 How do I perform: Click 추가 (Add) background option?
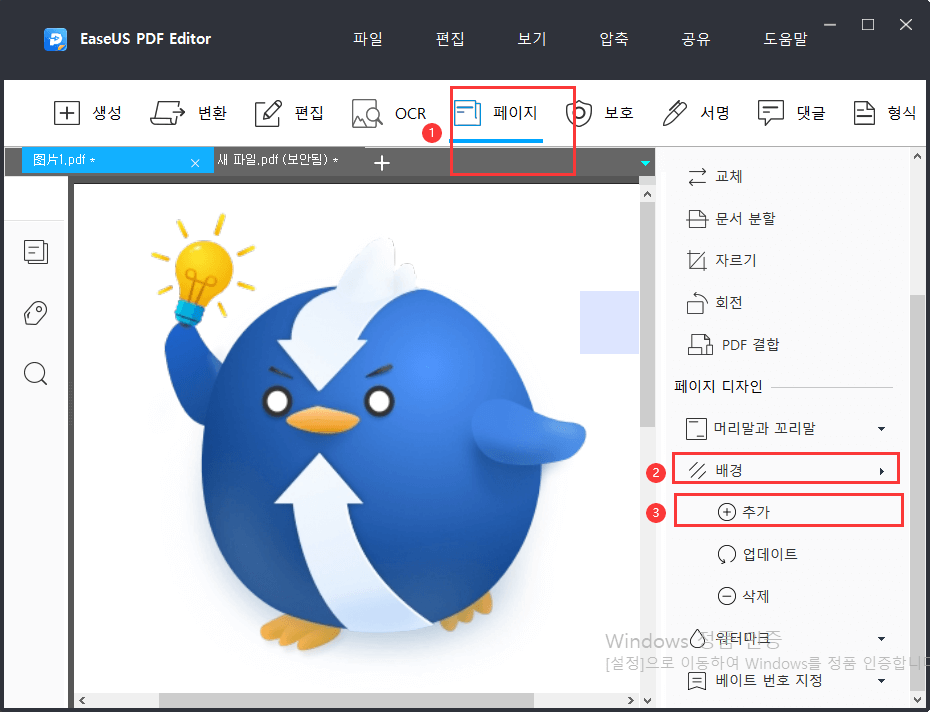pyautogui.click(x=744, y=512)
